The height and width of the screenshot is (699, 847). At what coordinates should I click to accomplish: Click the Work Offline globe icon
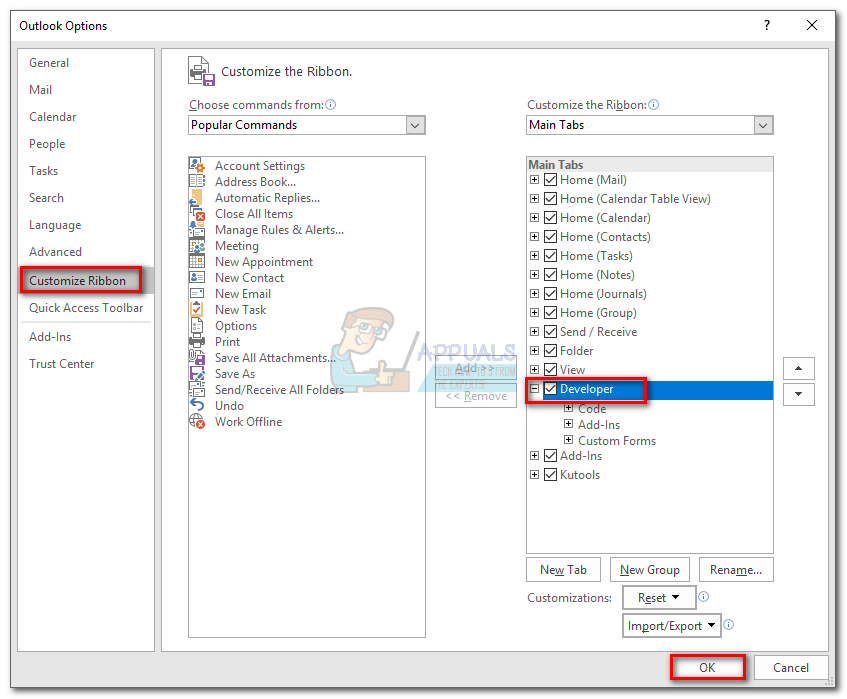[x=197, y=421]
